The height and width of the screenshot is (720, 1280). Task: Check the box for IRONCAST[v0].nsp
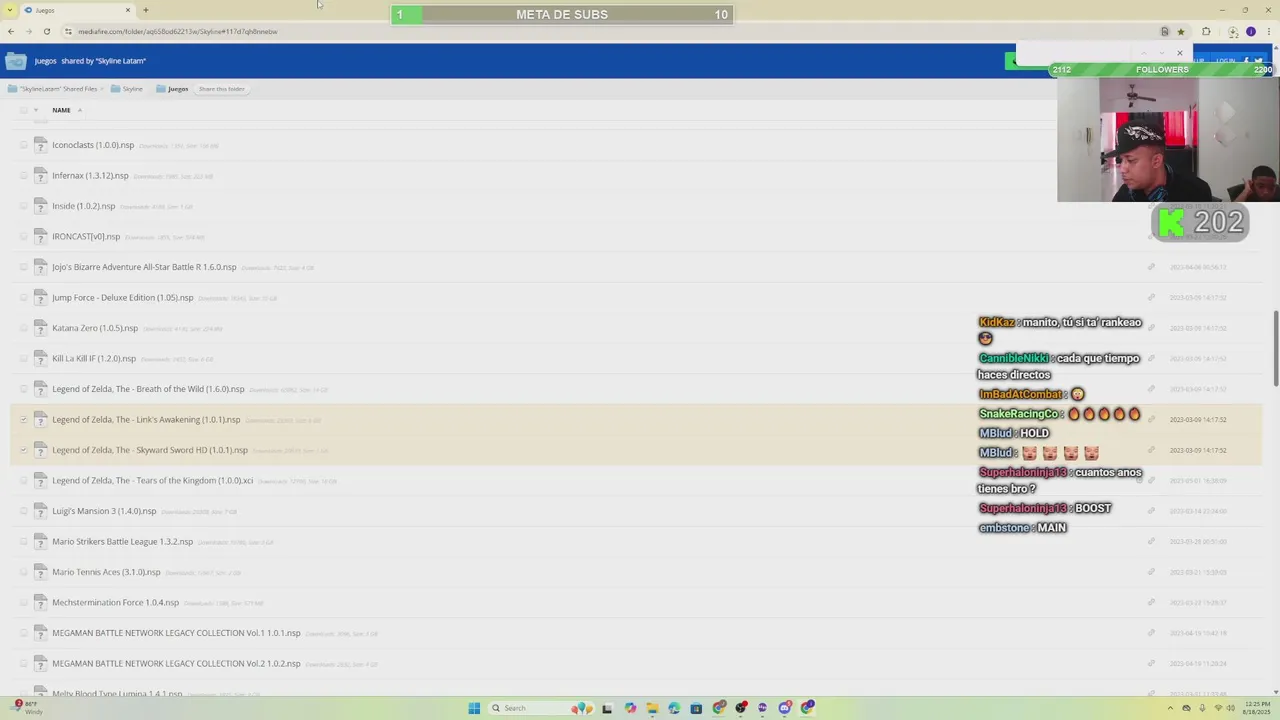23,237
